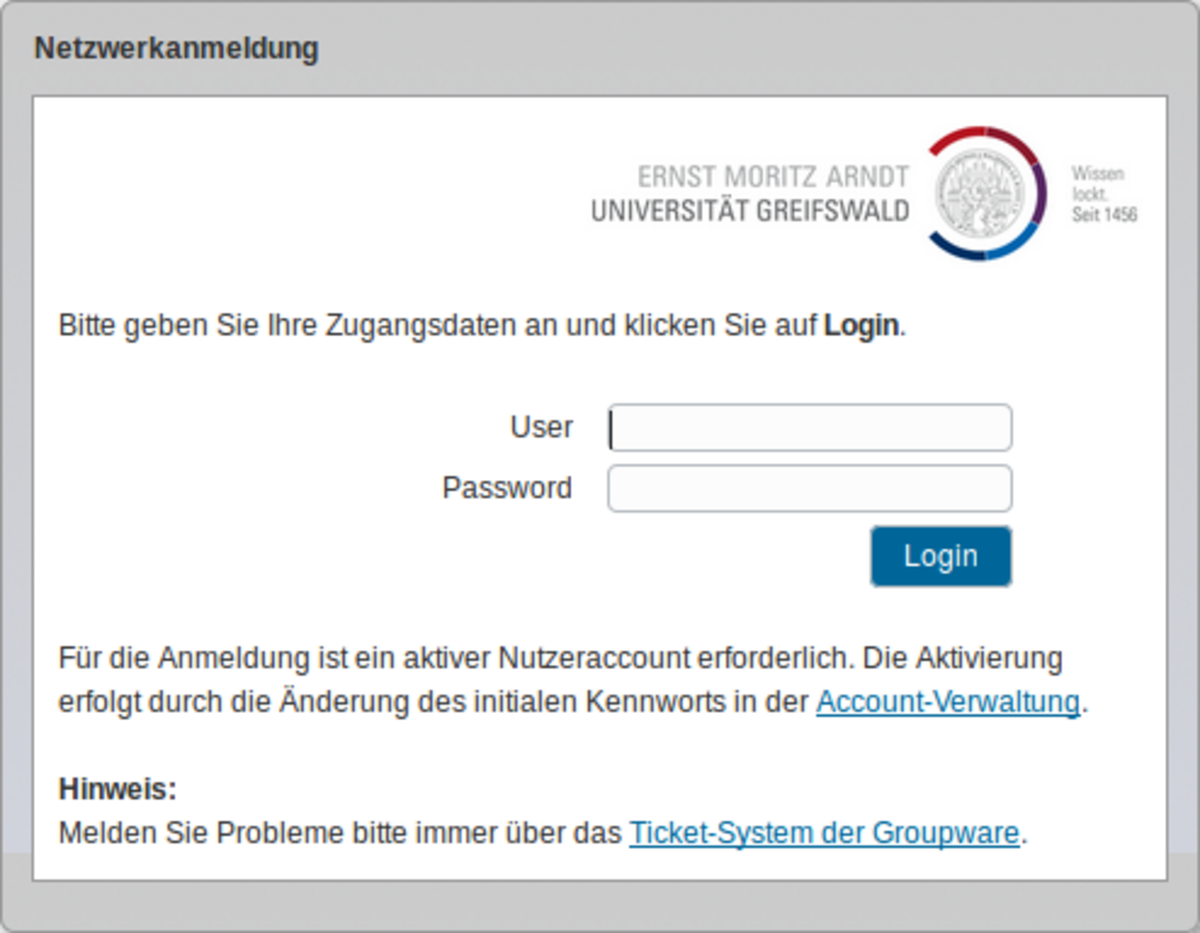The image size is (1200, 933).
Task: Click the purple arc of the logo ring
Action: tap(1039, 193)
